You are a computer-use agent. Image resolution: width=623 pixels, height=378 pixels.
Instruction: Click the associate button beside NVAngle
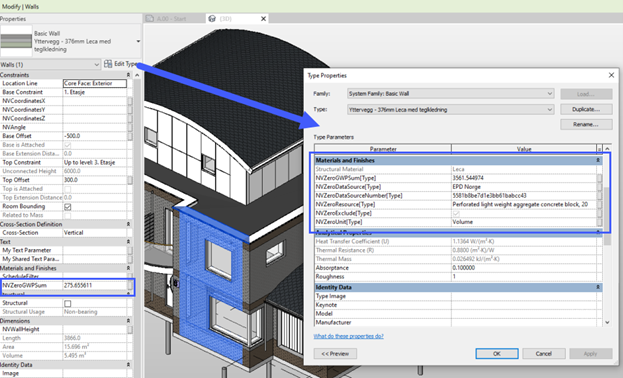point(130,127)
